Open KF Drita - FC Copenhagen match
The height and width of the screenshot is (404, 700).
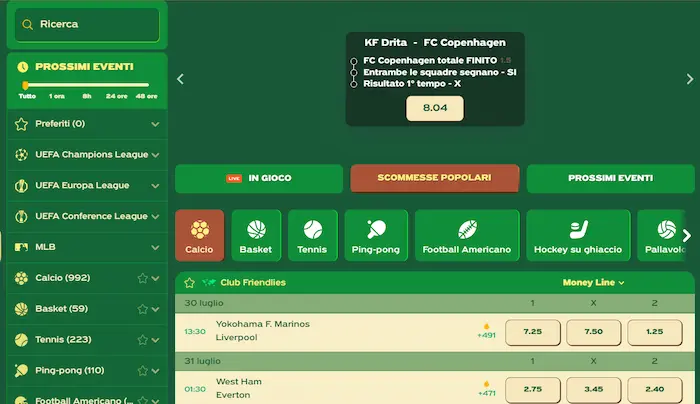pyautogui.click(x=435, y=42)
